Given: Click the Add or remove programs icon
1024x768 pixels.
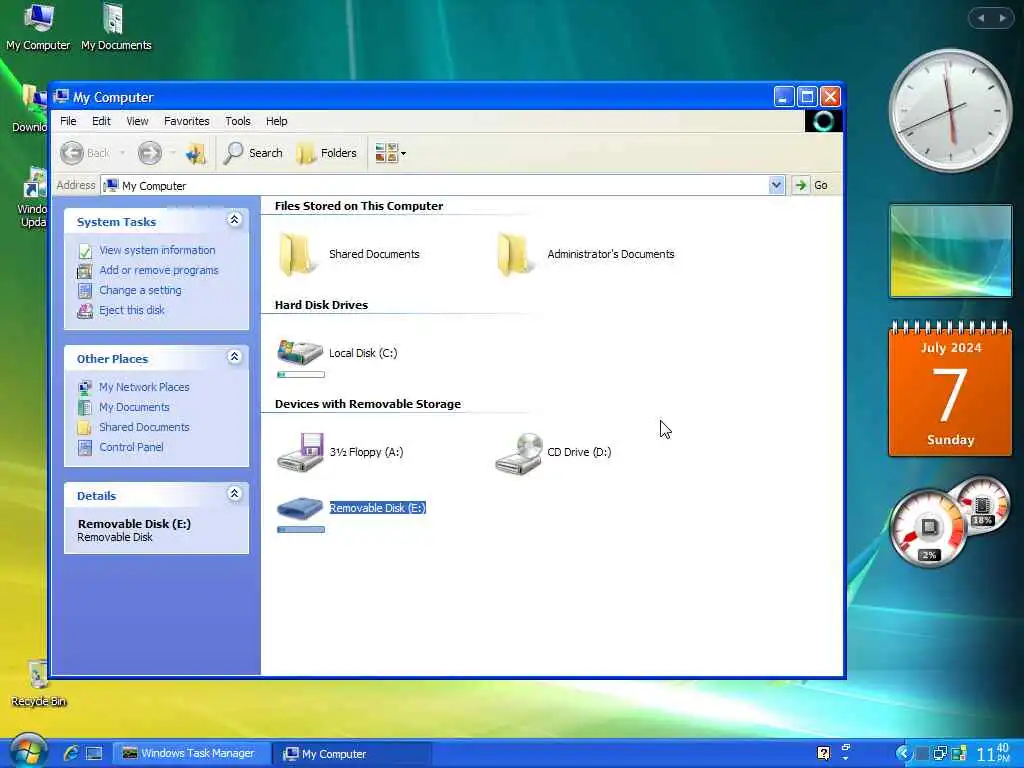Looking at the screenshot, I should pos(85,271).
